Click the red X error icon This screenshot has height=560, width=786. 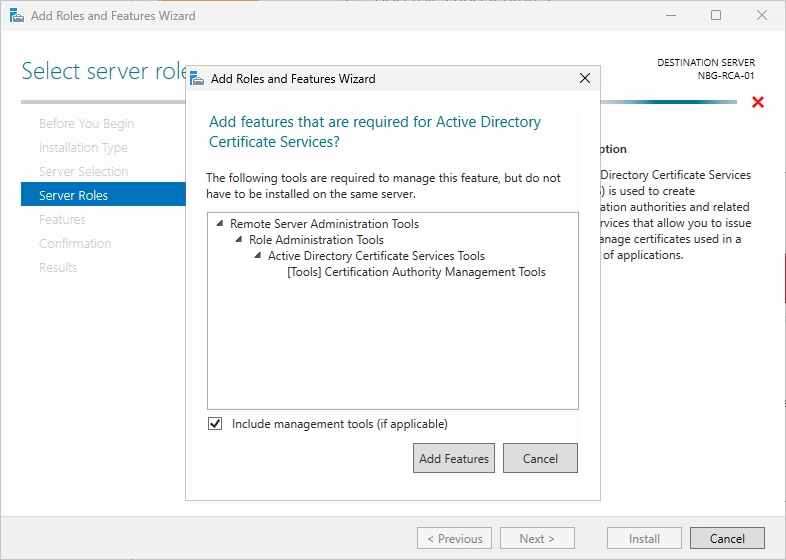click(x=758, y=102)
